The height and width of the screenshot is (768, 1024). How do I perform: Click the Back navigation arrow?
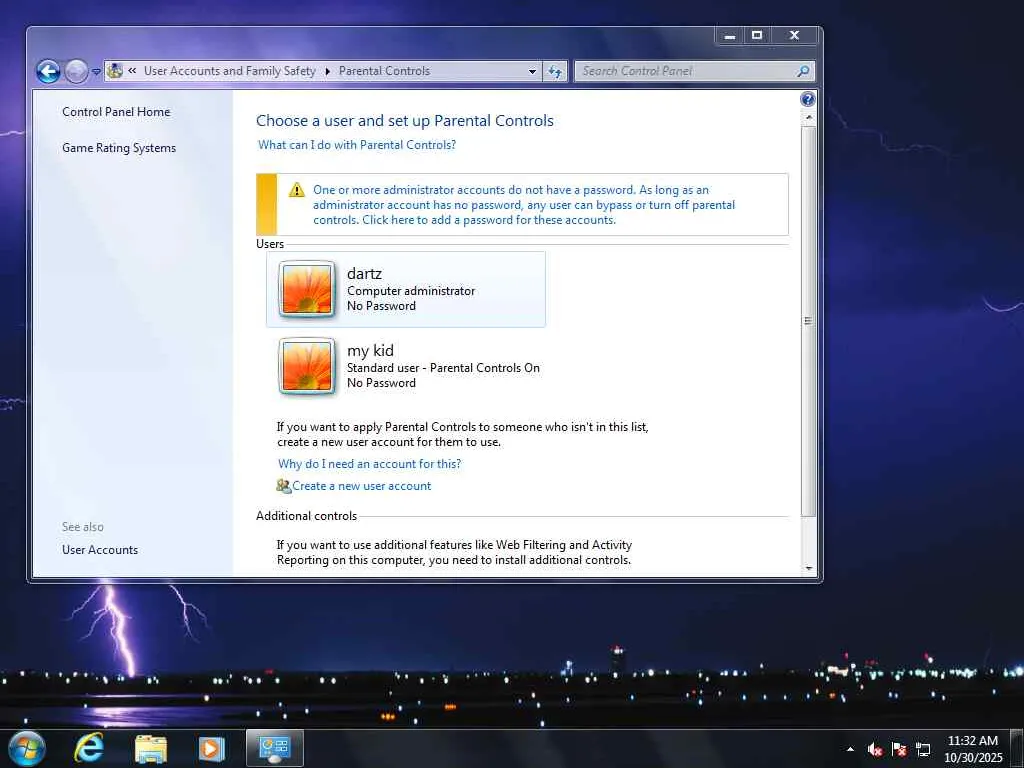coord(48,71)
